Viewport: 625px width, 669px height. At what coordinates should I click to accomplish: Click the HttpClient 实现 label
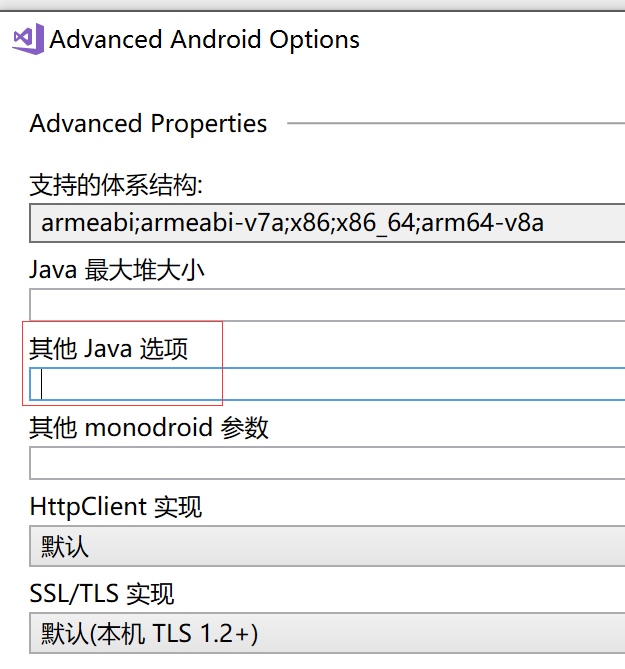click(115, 506)
